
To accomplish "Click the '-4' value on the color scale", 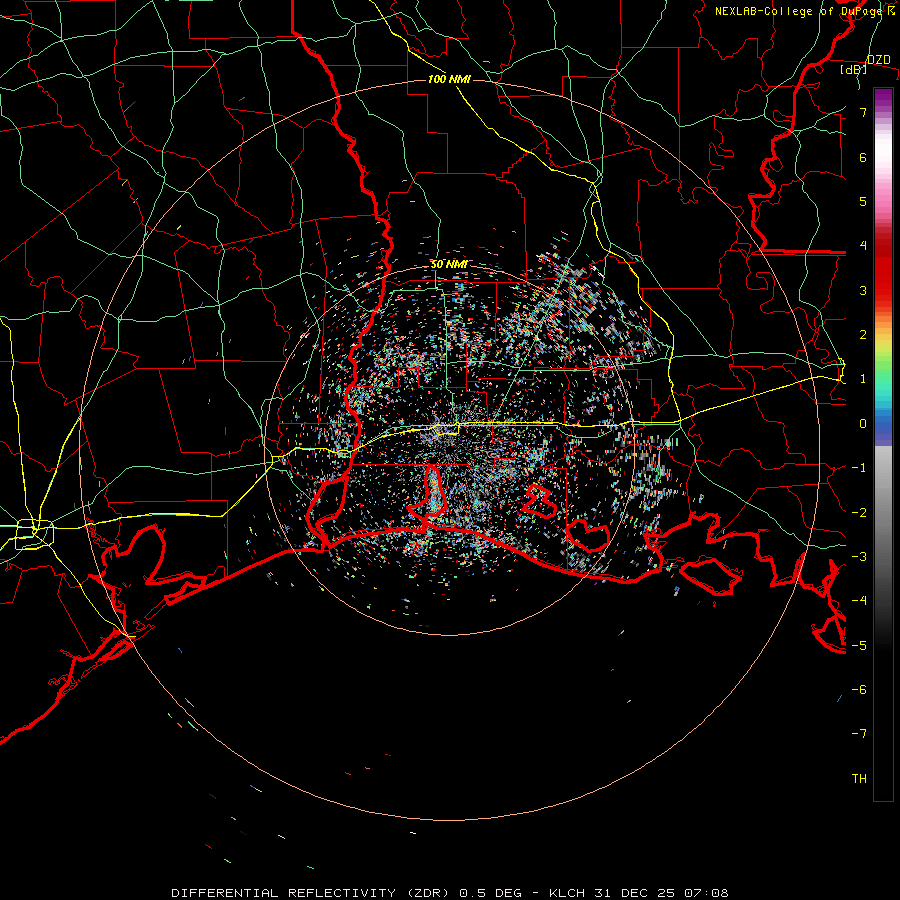I will click(859, 601).
